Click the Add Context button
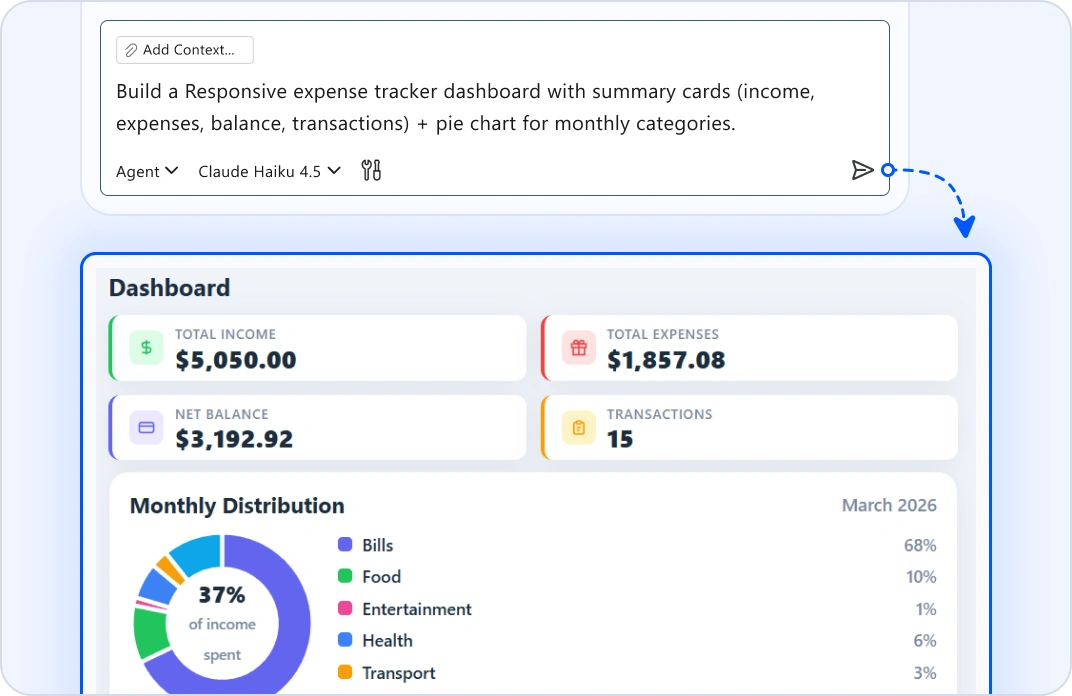This screenshot has width=1072, height=696. click(185, 50)
